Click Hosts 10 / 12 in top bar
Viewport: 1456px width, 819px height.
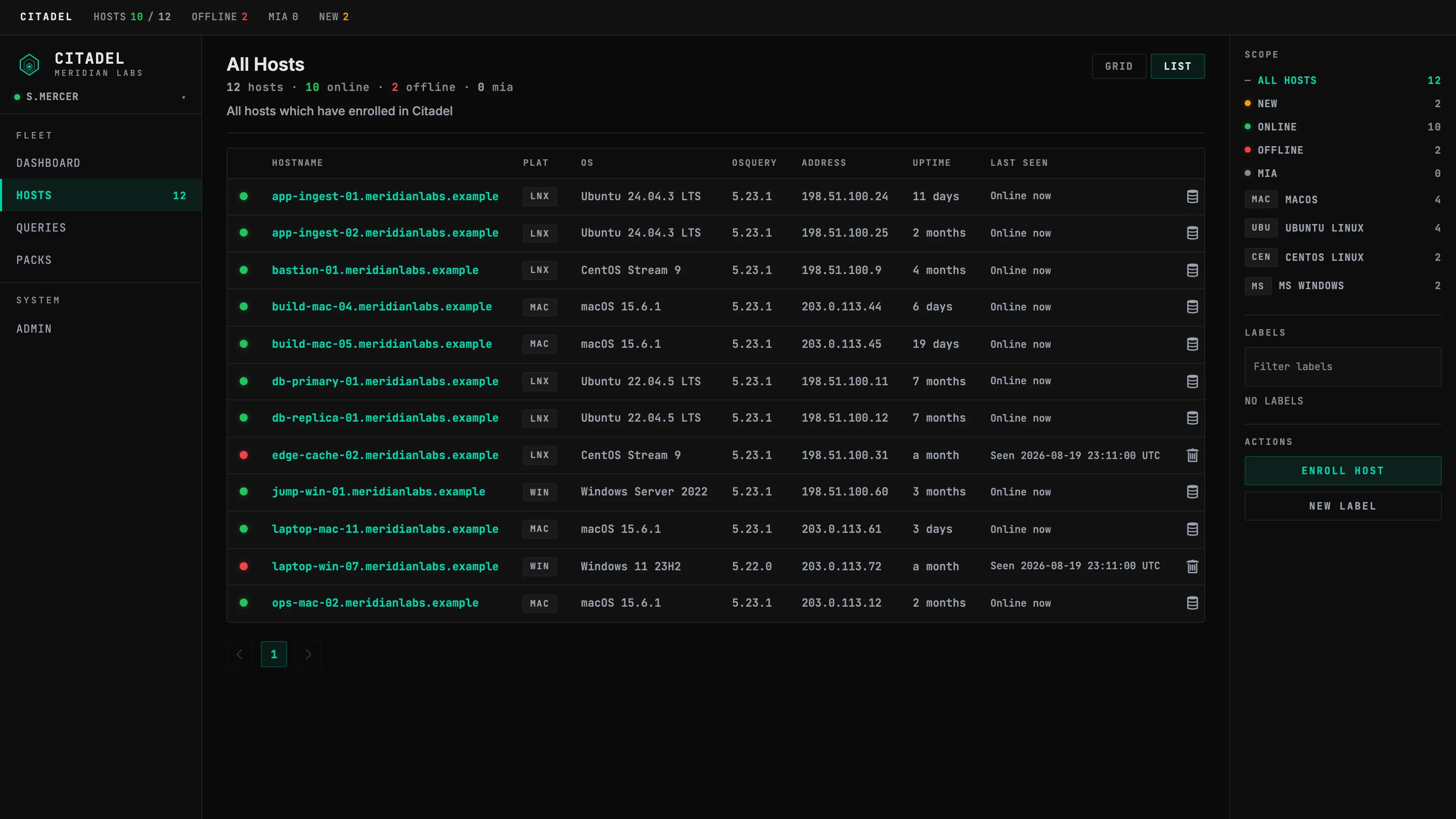pyautogui.click(x=131, y=17)
